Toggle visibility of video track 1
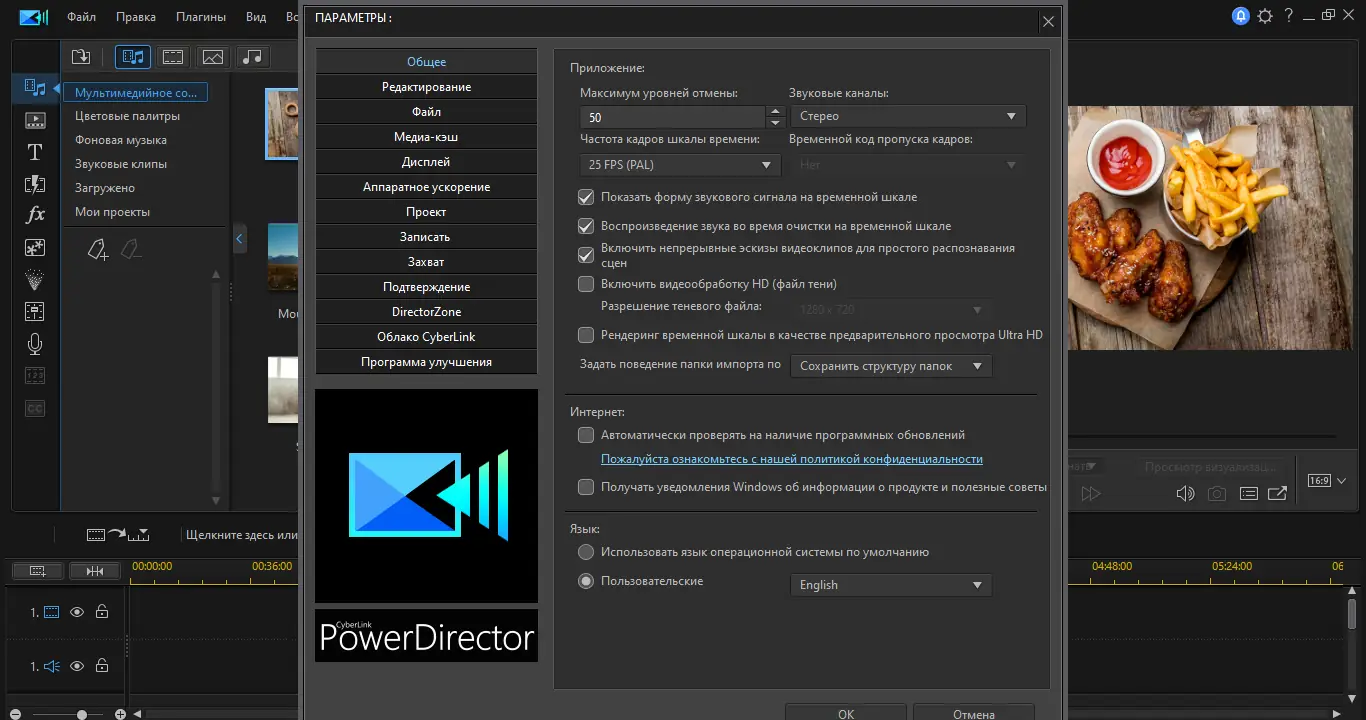This screenshot has height=720, width=1366. [77, 612]
